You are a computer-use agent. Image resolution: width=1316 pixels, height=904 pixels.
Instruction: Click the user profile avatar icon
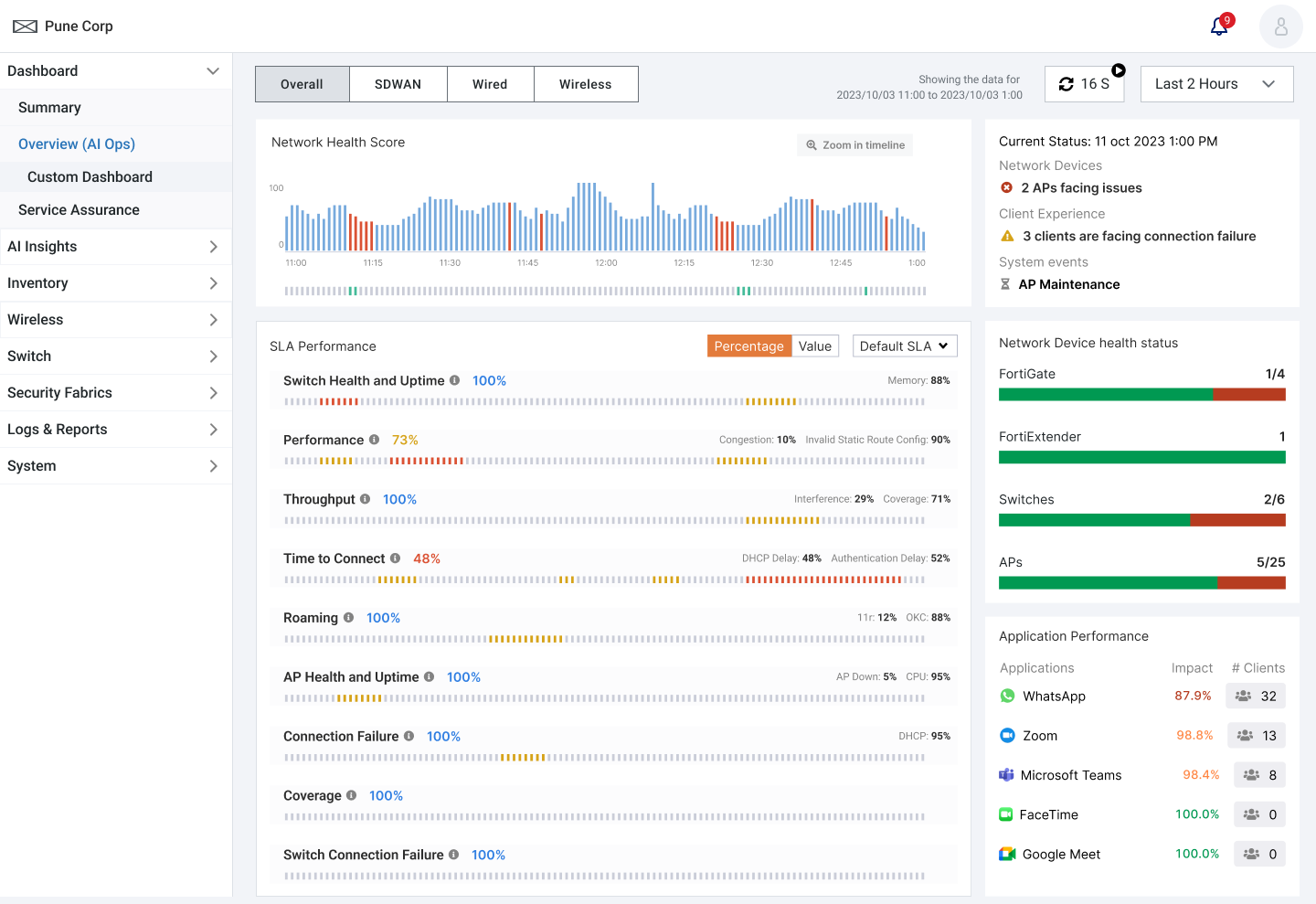click(1280, 27)
